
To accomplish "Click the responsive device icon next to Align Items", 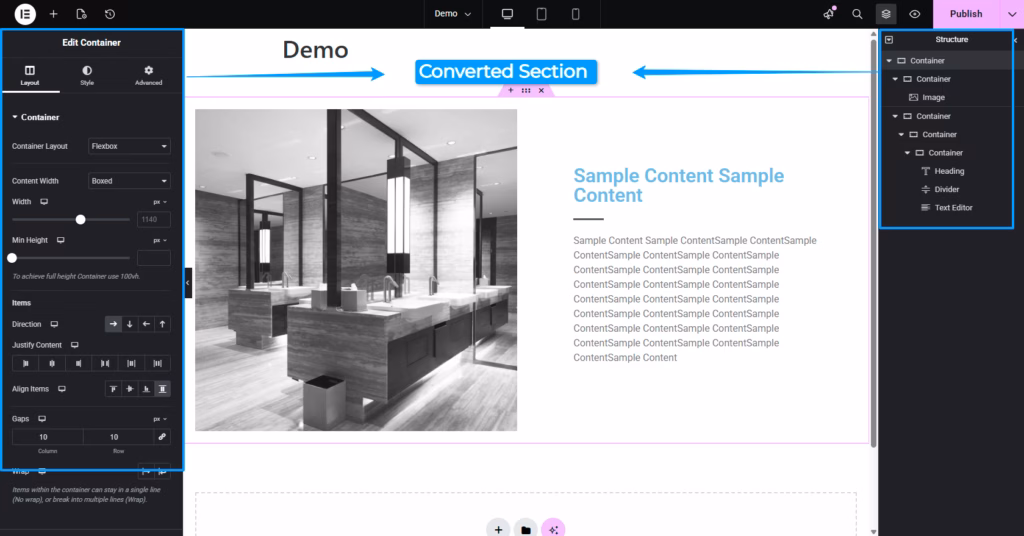I will point(62,389).
